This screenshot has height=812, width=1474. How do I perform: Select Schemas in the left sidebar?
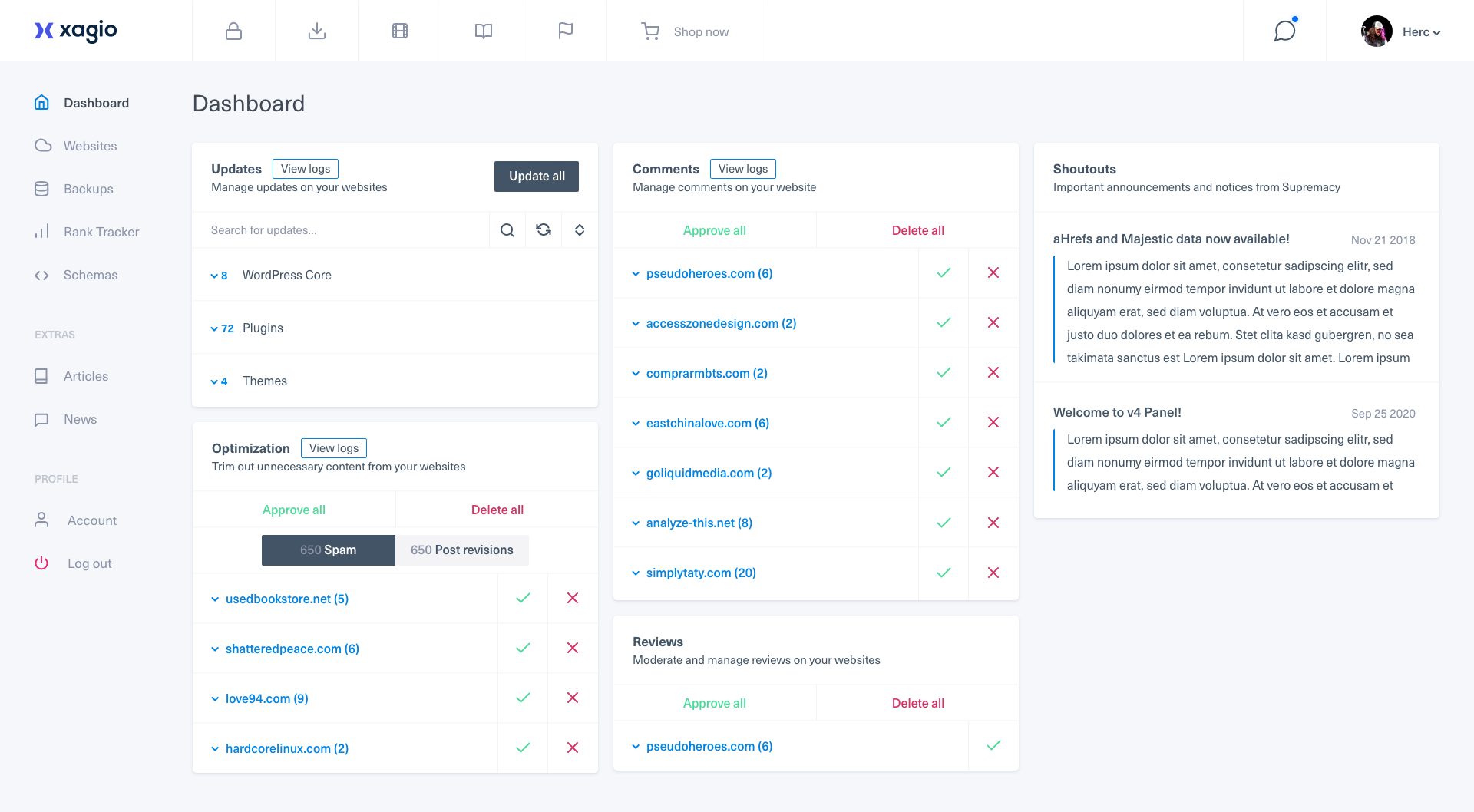91,275
